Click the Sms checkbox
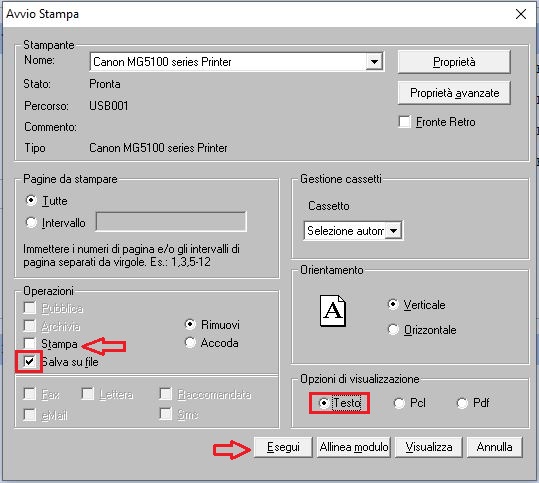 click(166, 414)
